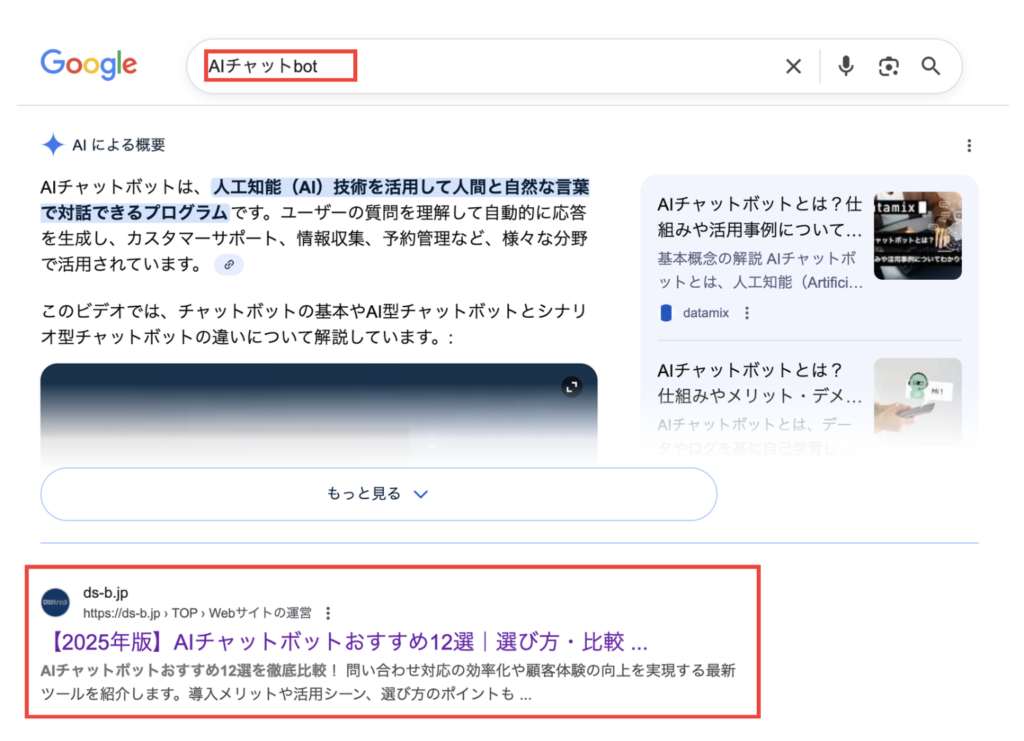This screenshot has width=1024, height=741.
Task: Click the ds-b.jp site favicon
Action: click(56, 603)
